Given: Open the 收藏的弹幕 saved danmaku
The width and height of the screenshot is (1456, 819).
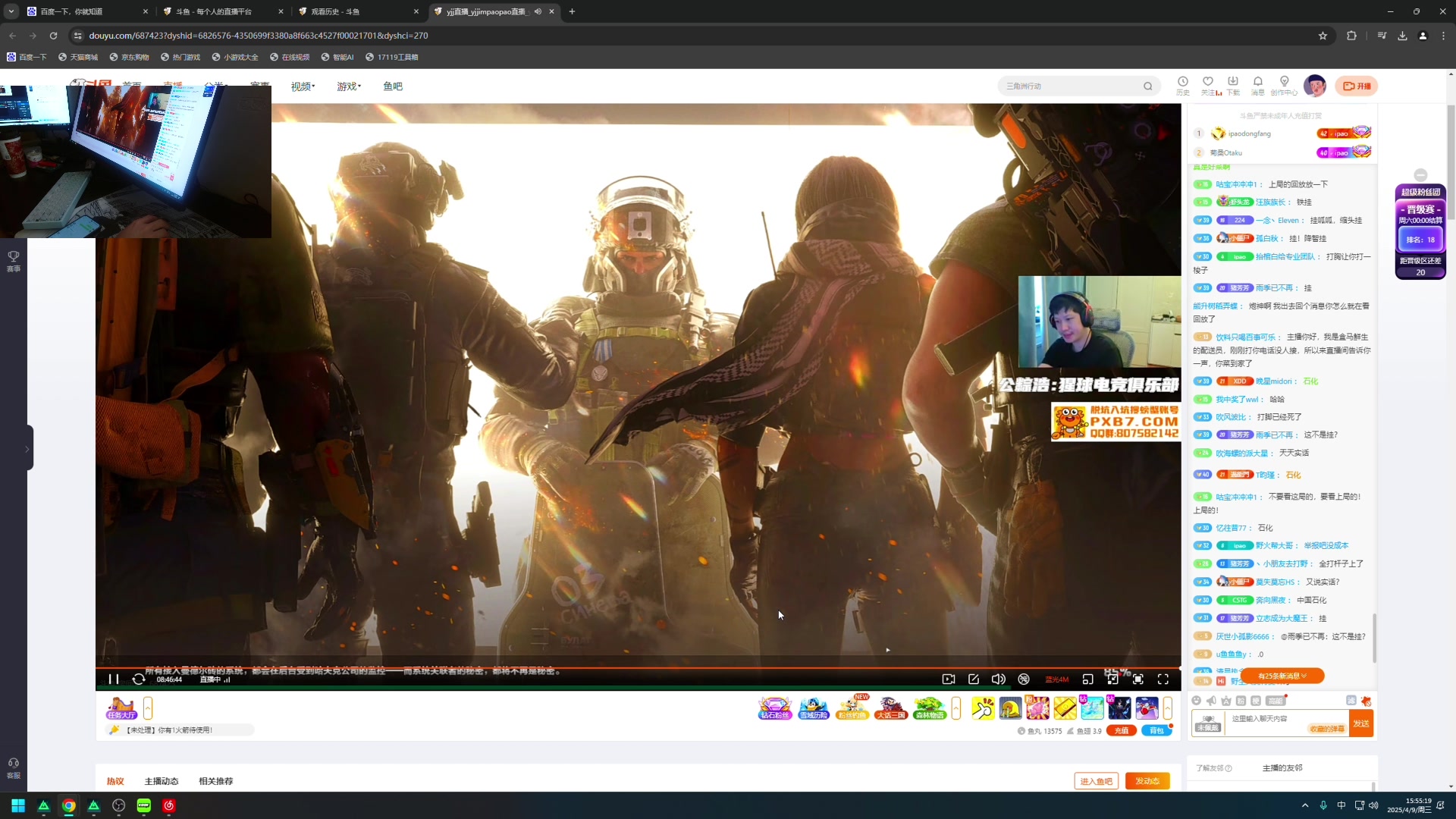Looking at the screenshot, I should tap(1327, 729).
